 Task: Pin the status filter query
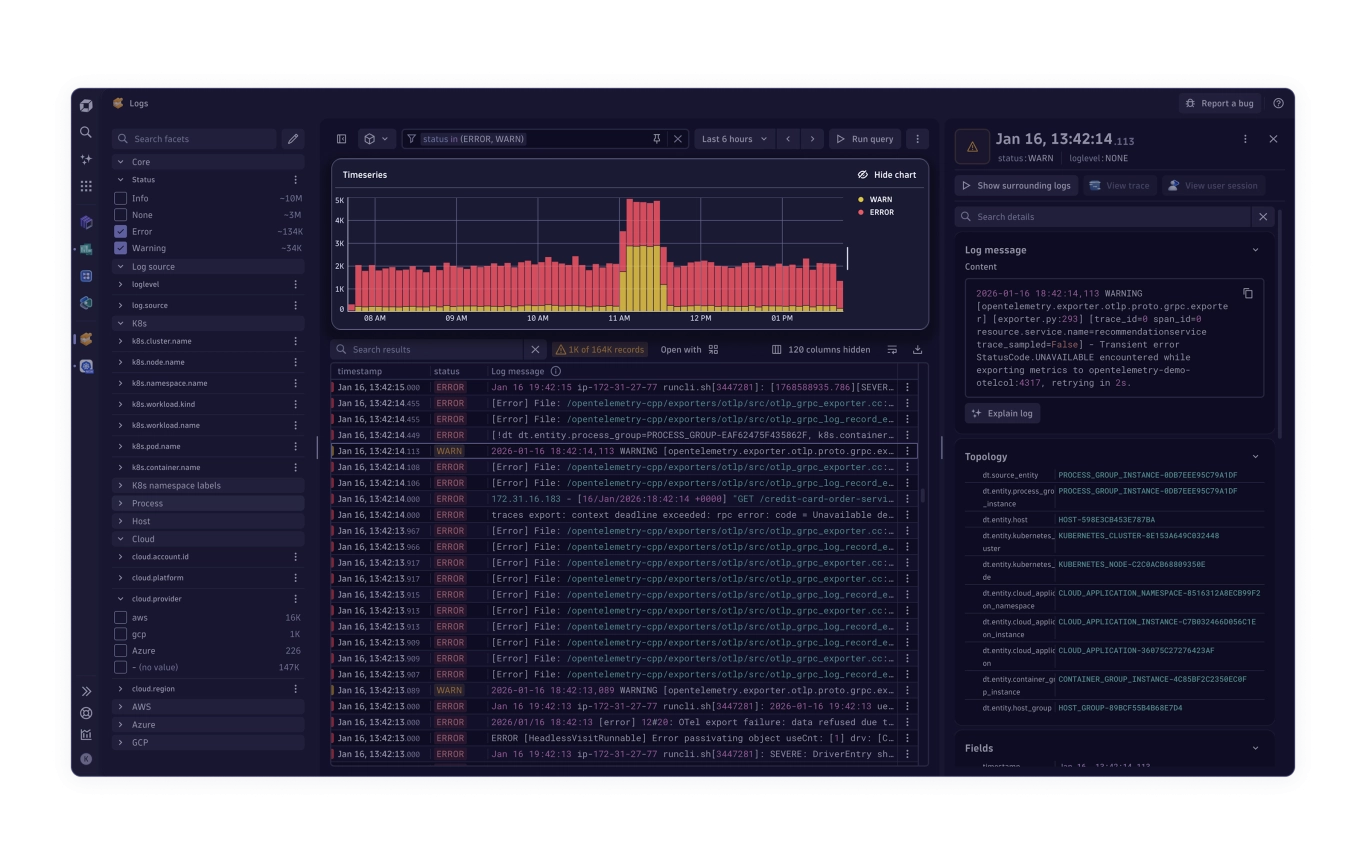click(657, 139)
